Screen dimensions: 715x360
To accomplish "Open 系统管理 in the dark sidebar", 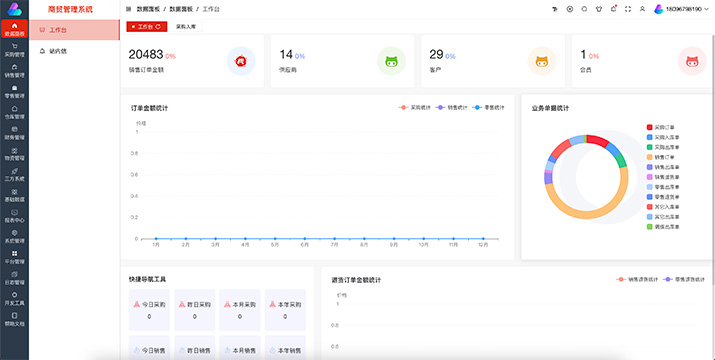I will pyautogui.click(x=15, y=236).
